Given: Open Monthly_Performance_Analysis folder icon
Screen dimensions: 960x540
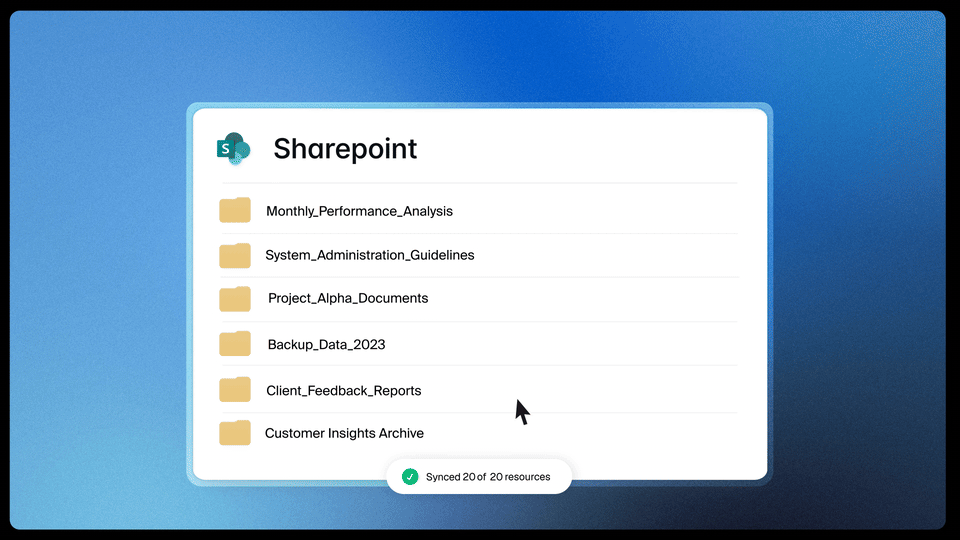Looking at the screenshot, I should (x=235, y=210).
